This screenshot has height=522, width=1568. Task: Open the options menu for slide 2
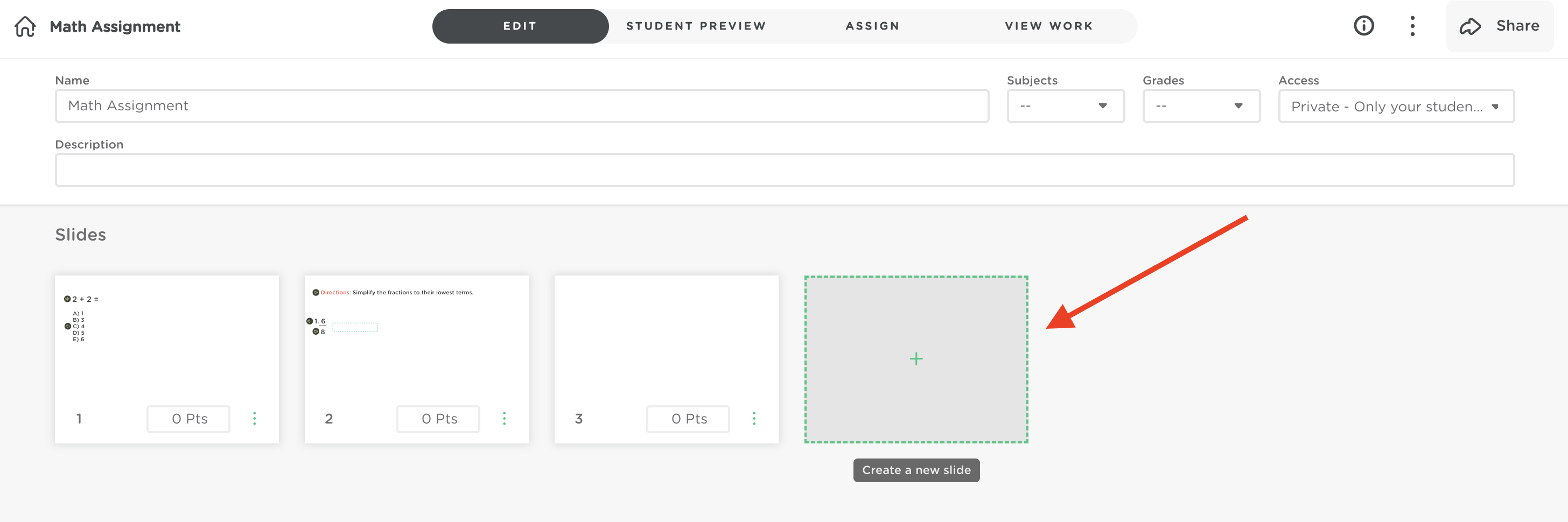point(504,419)
